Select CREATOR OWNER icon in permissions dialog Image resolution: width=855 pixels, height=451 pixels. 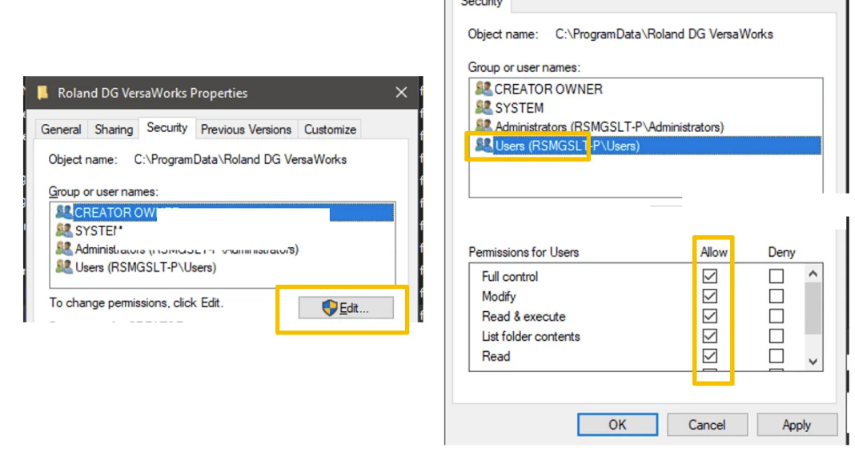(483, 89)
